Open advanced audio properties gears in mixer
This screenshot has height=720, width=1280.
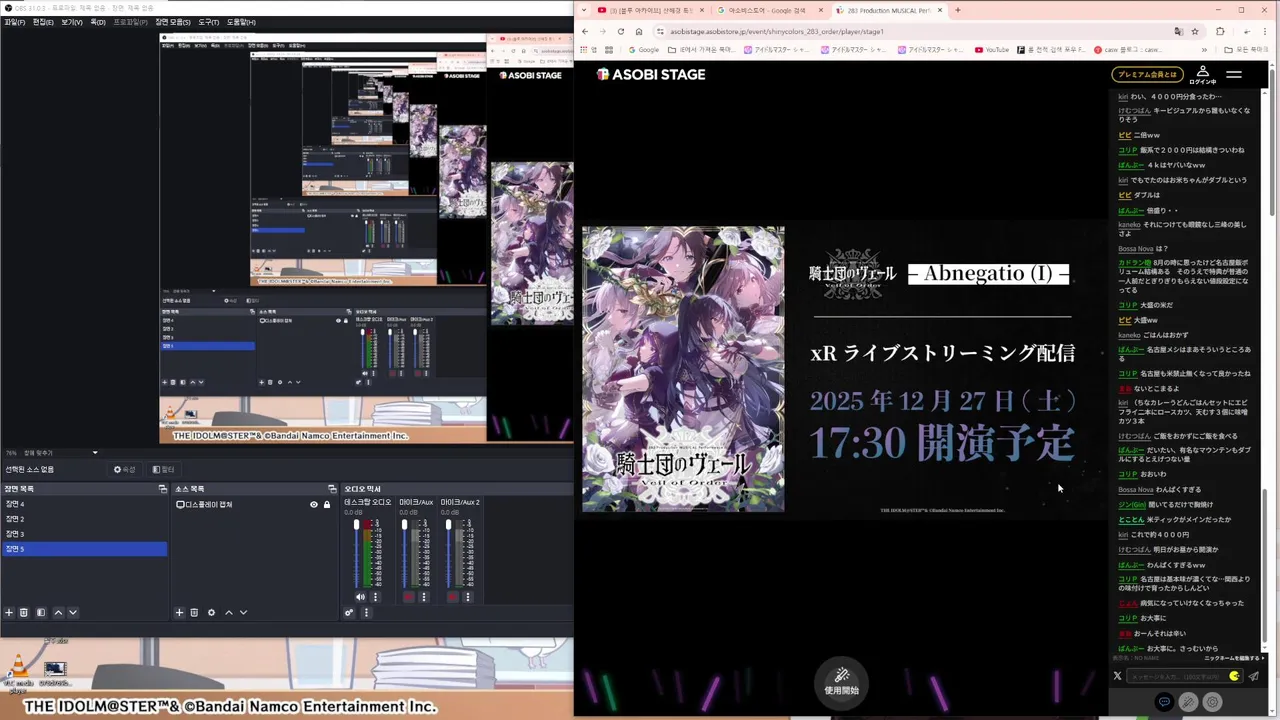349,612
